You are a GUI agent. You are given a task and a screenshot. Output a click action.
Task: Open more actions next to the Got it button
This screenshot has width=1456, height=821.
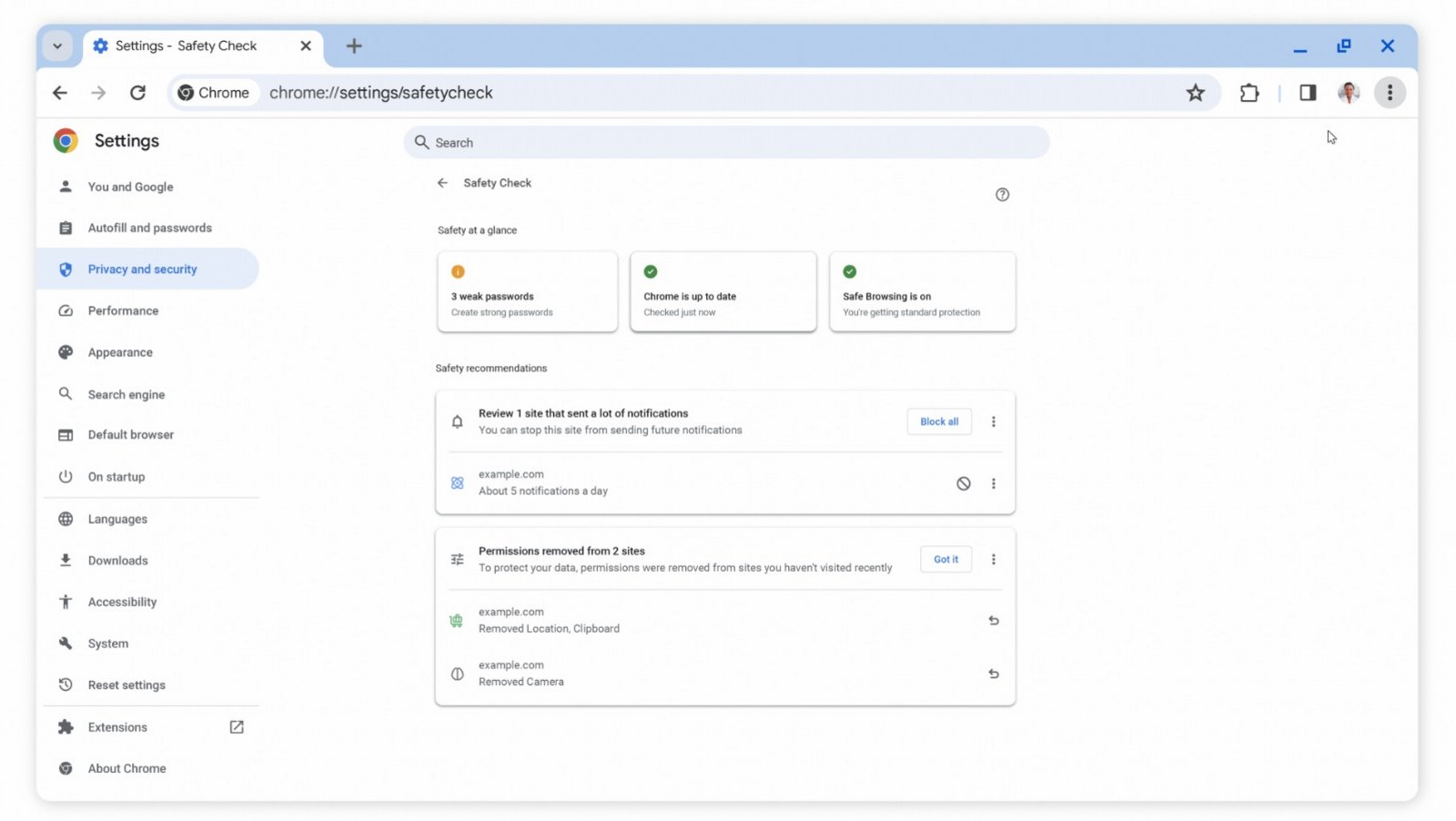[994, 559]
